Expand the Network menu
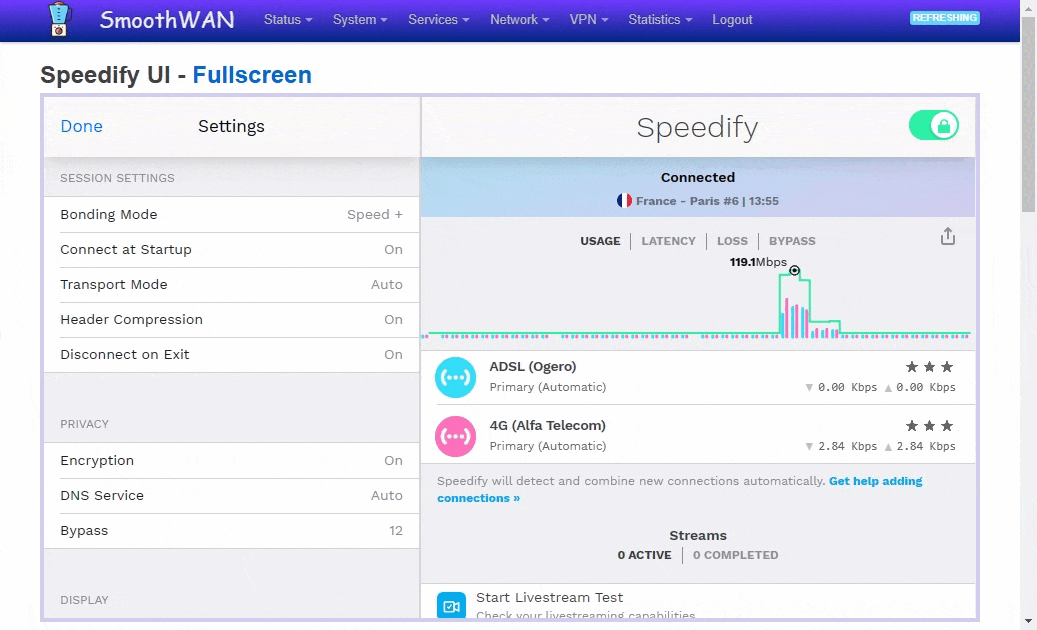This screenshot has width=1037, height=630. [519, 20]
